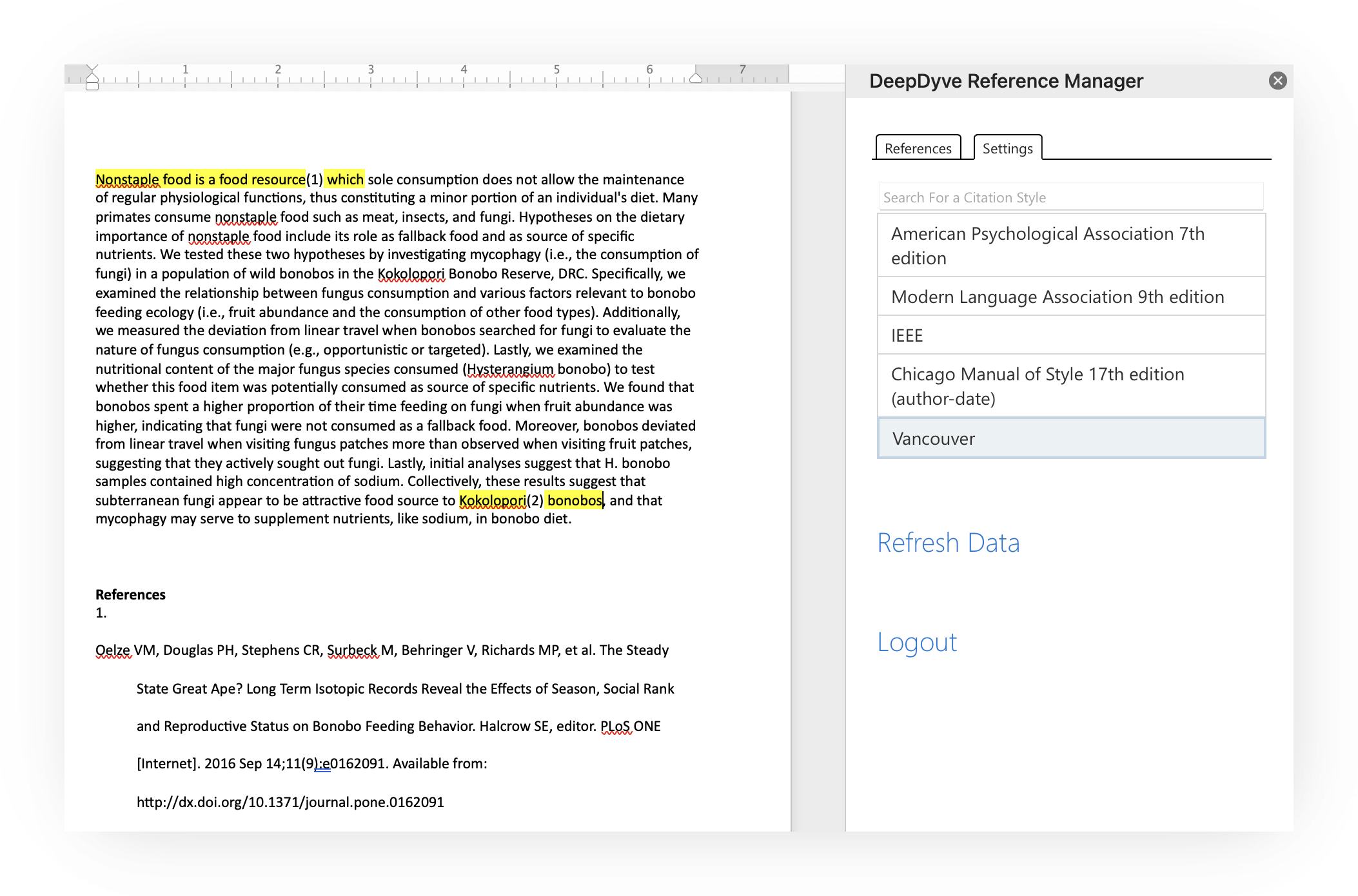Select Chicago Manual of Style 17th edition
The width and height of the screenshot is (1358, 896).
(1071, 386)
